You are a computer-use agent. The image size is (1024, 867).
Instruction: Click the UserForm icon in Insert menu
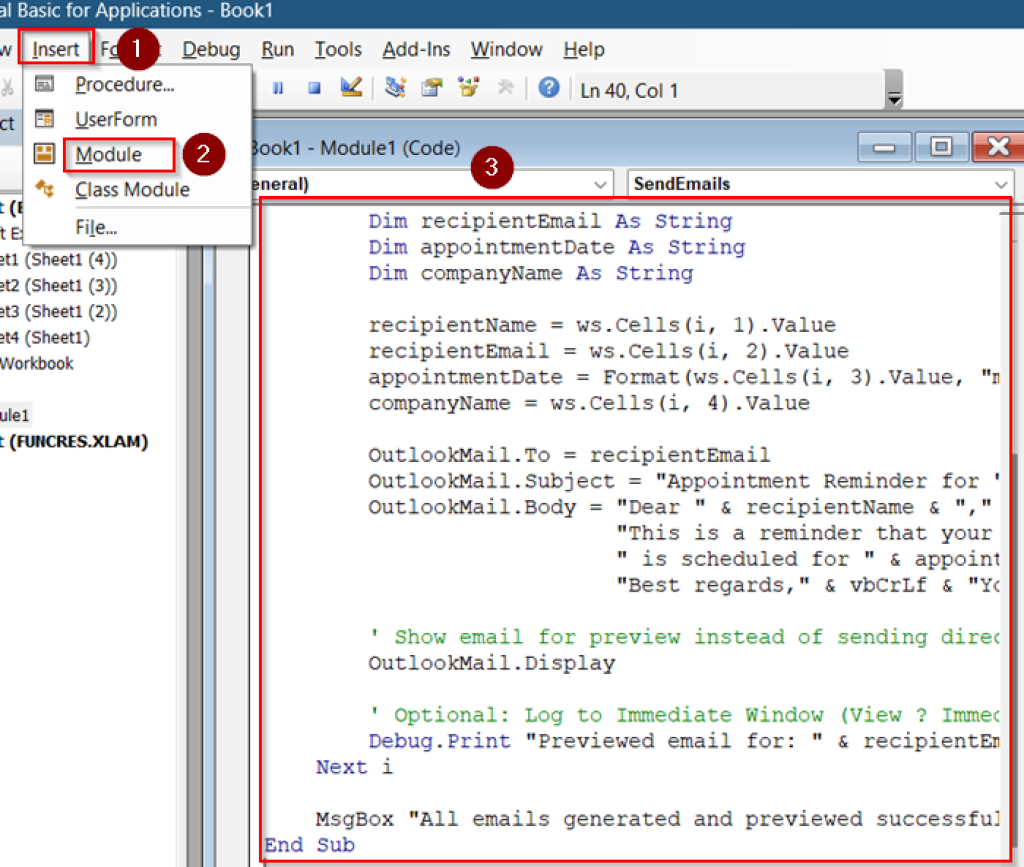[x=45, y=120]
